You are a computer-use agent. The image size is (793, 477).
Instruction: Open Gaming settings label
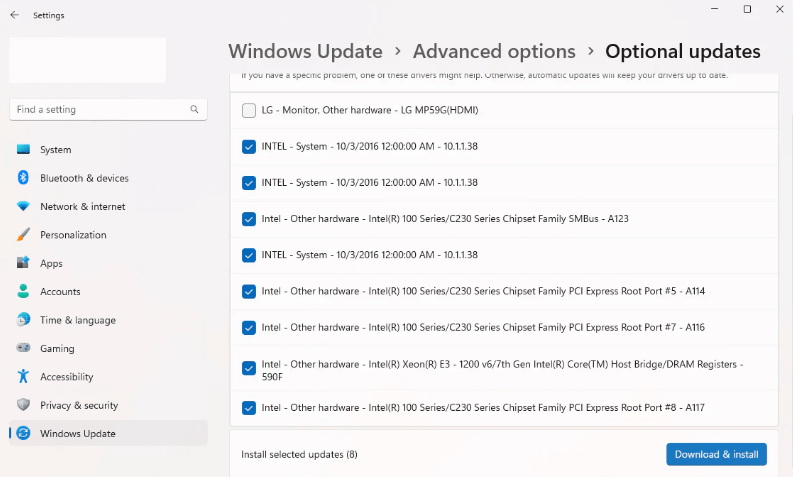pyautogui.click(x=57, y=349)
